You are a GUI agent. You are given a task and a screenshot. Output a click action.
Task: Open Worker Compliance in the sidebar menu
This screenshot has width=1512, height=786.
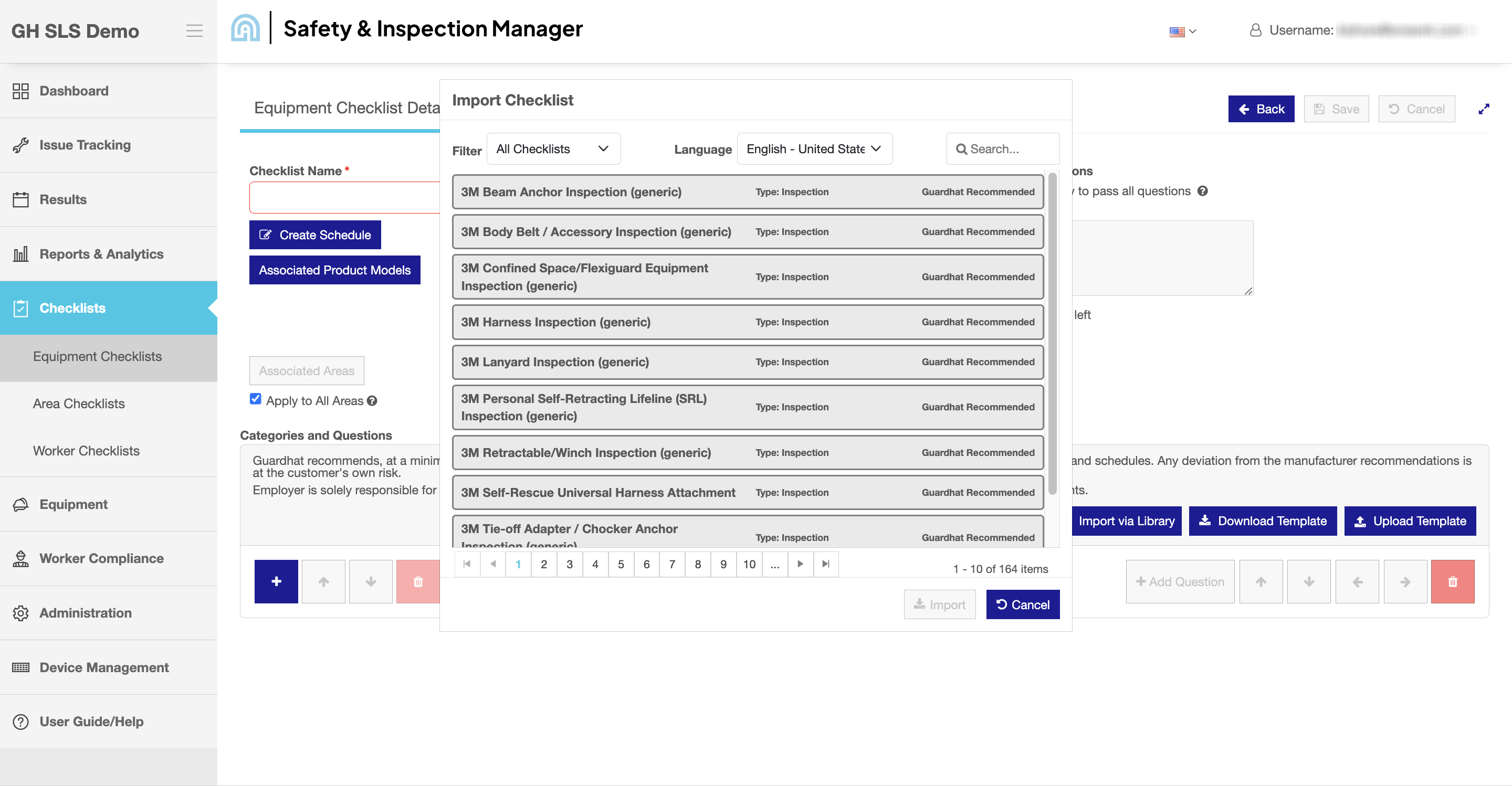tap(101, 558)
